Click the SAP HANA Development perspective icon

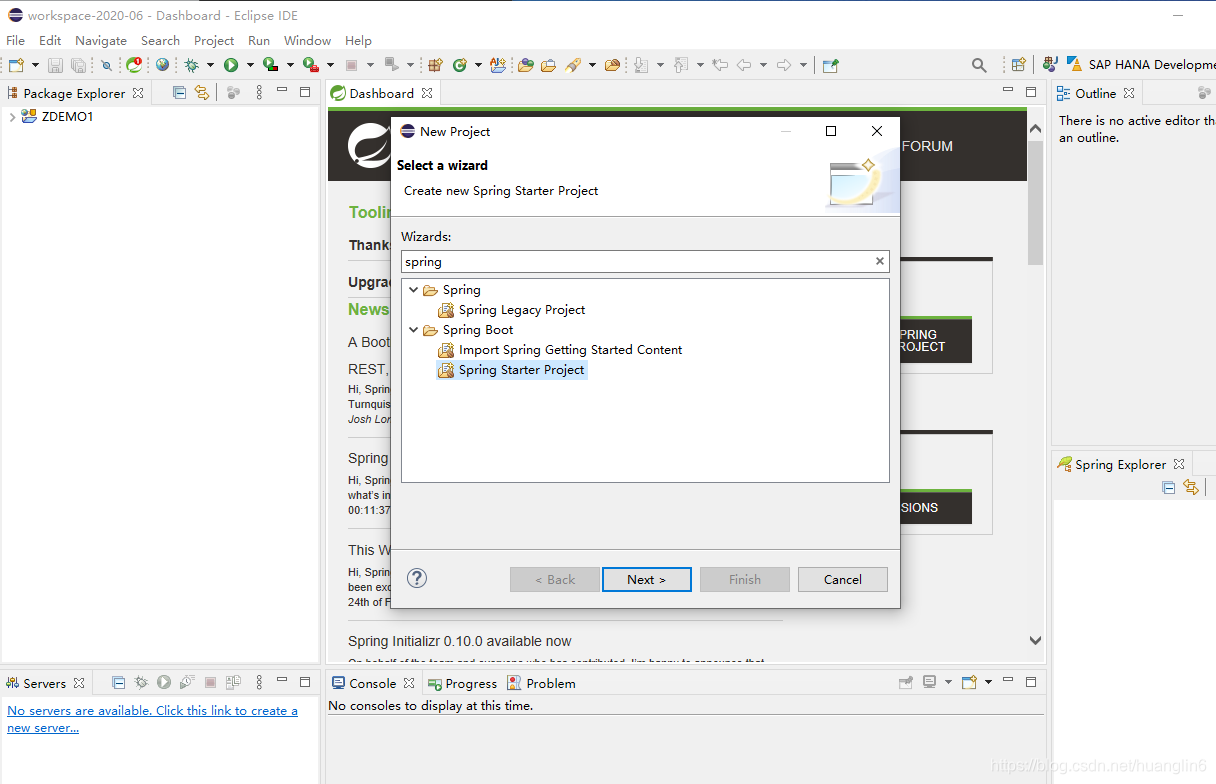pos(1075,65)
